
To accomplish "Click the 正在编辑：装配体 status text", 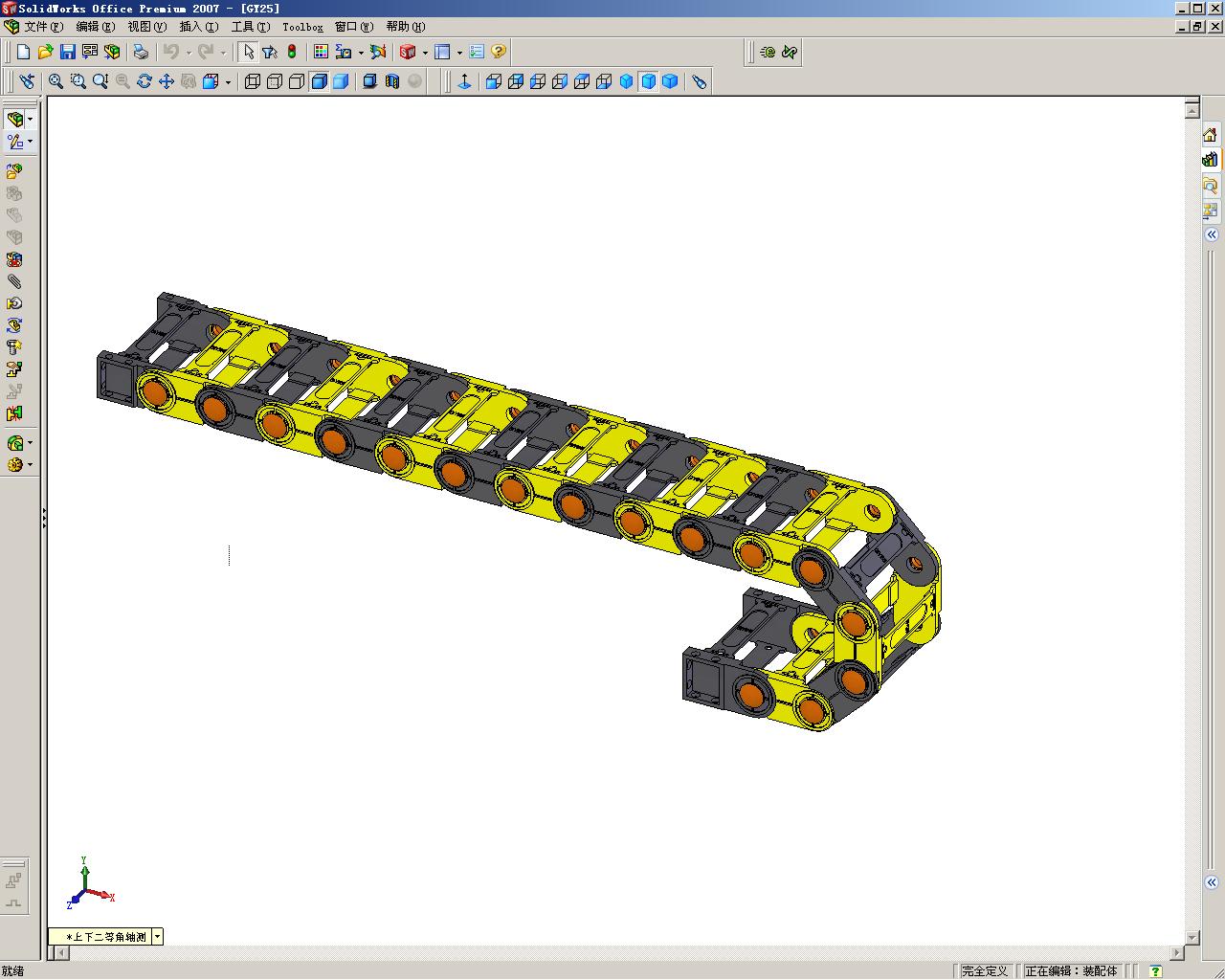I will 1071,971.
